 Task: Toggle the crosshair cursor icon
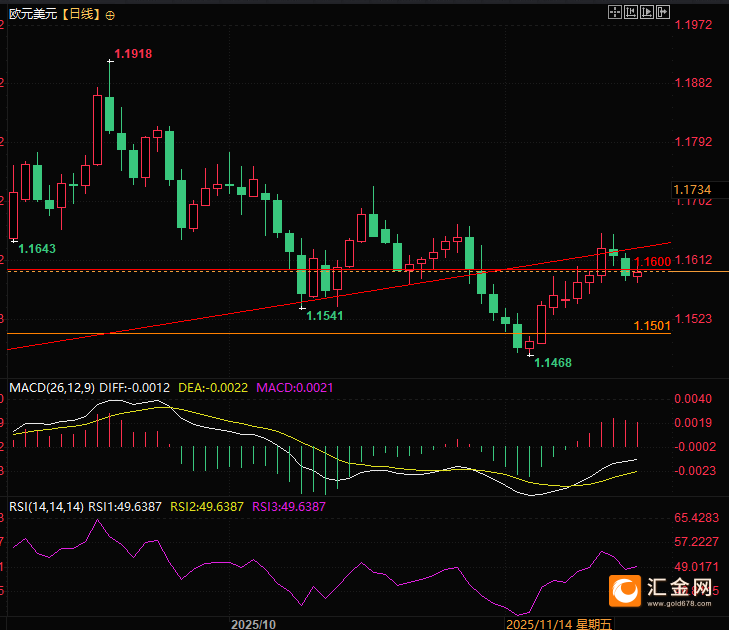point(615,12)
